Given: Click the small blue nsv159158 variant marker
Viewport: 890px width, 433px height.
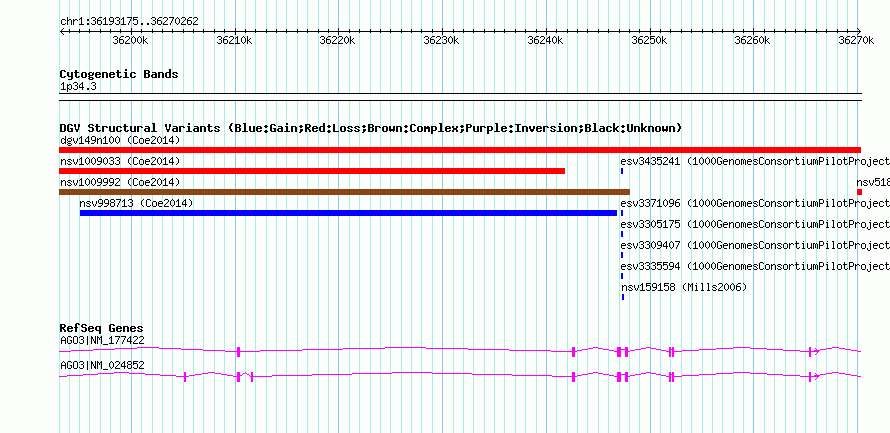Looking at the screenshot, I should pyautogui.click(x=623, y=297).
